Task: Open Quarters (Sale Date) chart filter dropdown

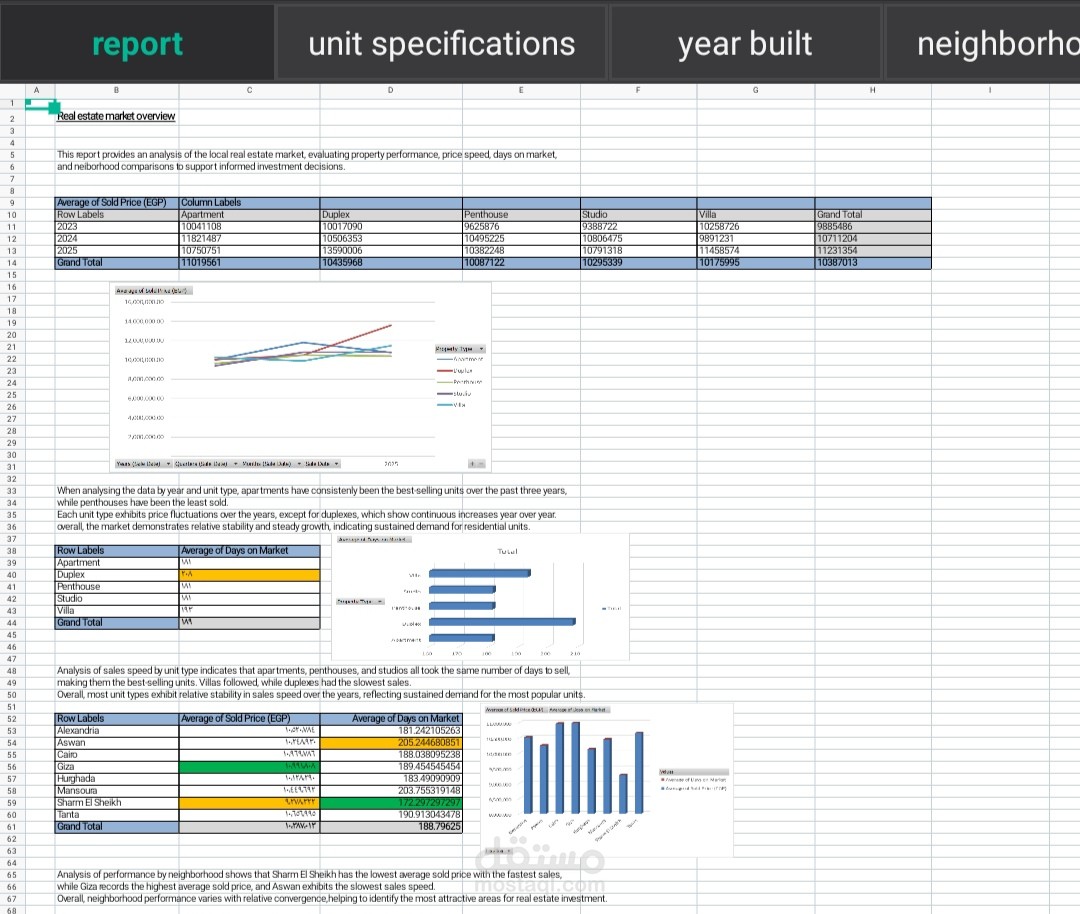Action: point(206,464)
